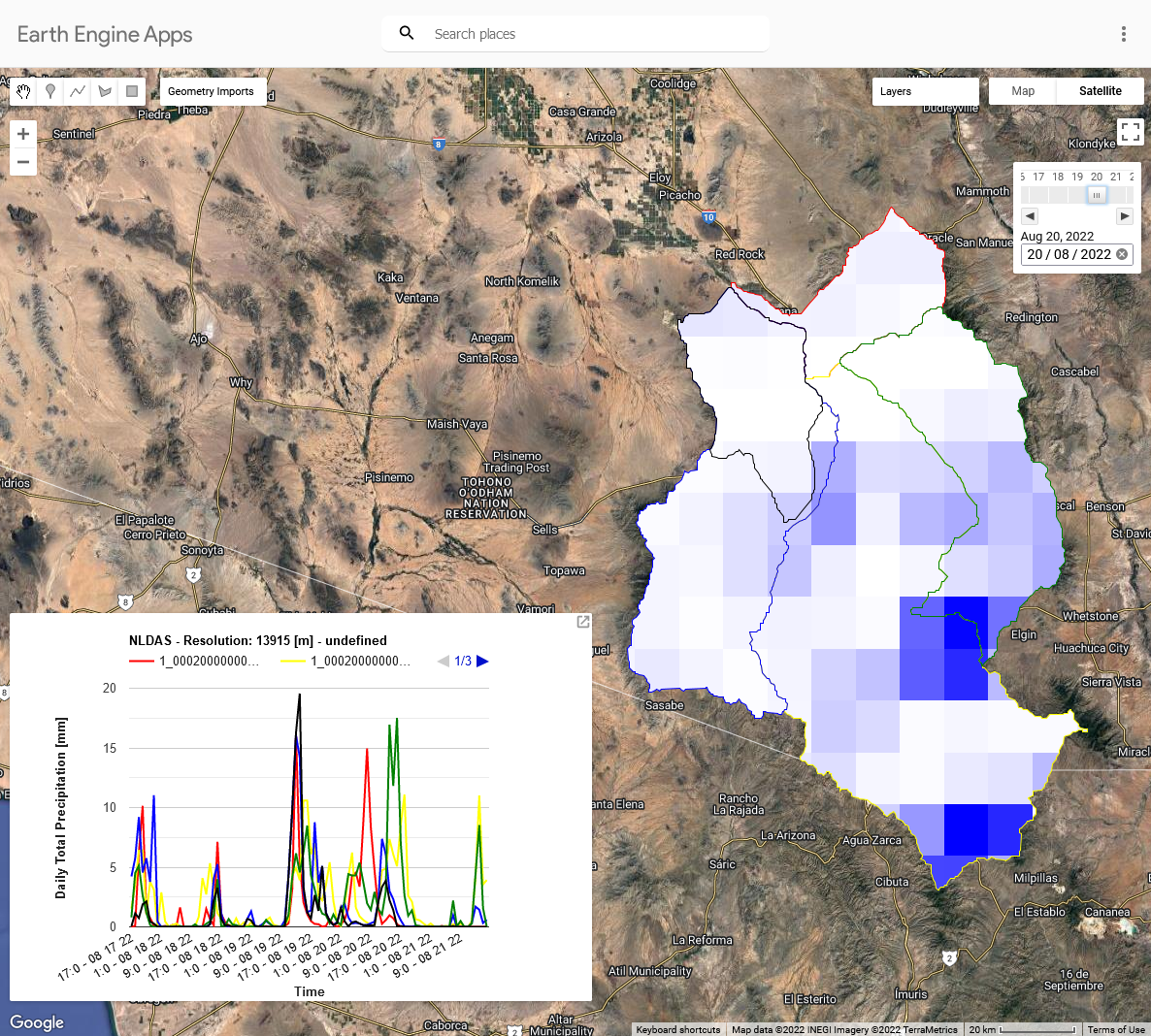Viewport: 1151px width, 1036px height.
Task: Click the Cananea place label
Action: click(x=1107, y=912)
